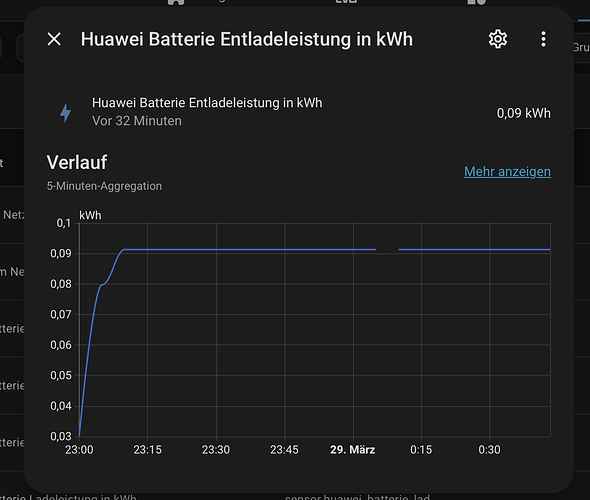Click the '0,09 kWh' state value
This screenshot has width=590, height=500.
[x=523, y=113]
